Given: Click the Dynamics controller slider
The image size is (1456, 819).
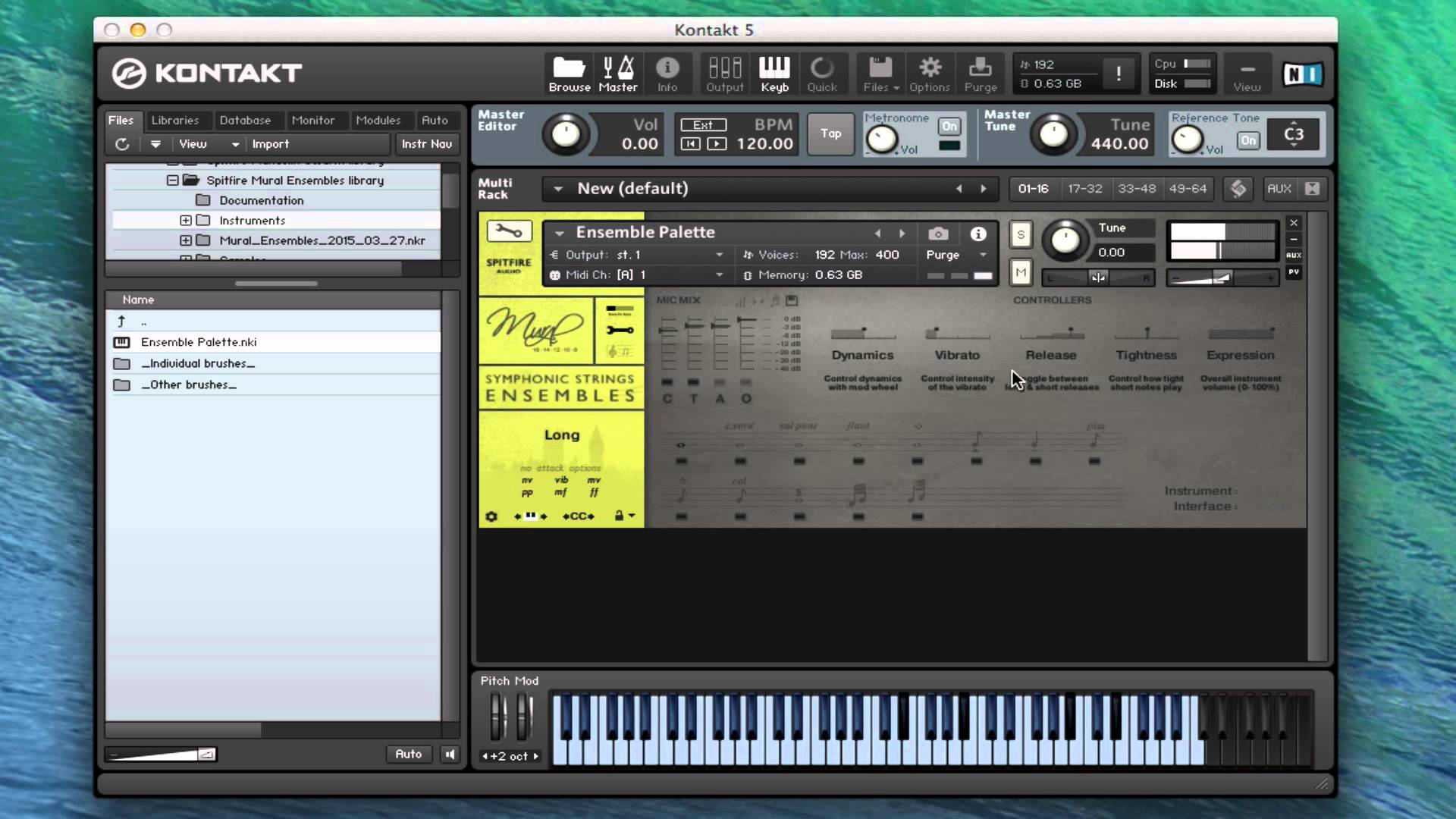Looking at the screenshot, I should click(x=862, y=334).
